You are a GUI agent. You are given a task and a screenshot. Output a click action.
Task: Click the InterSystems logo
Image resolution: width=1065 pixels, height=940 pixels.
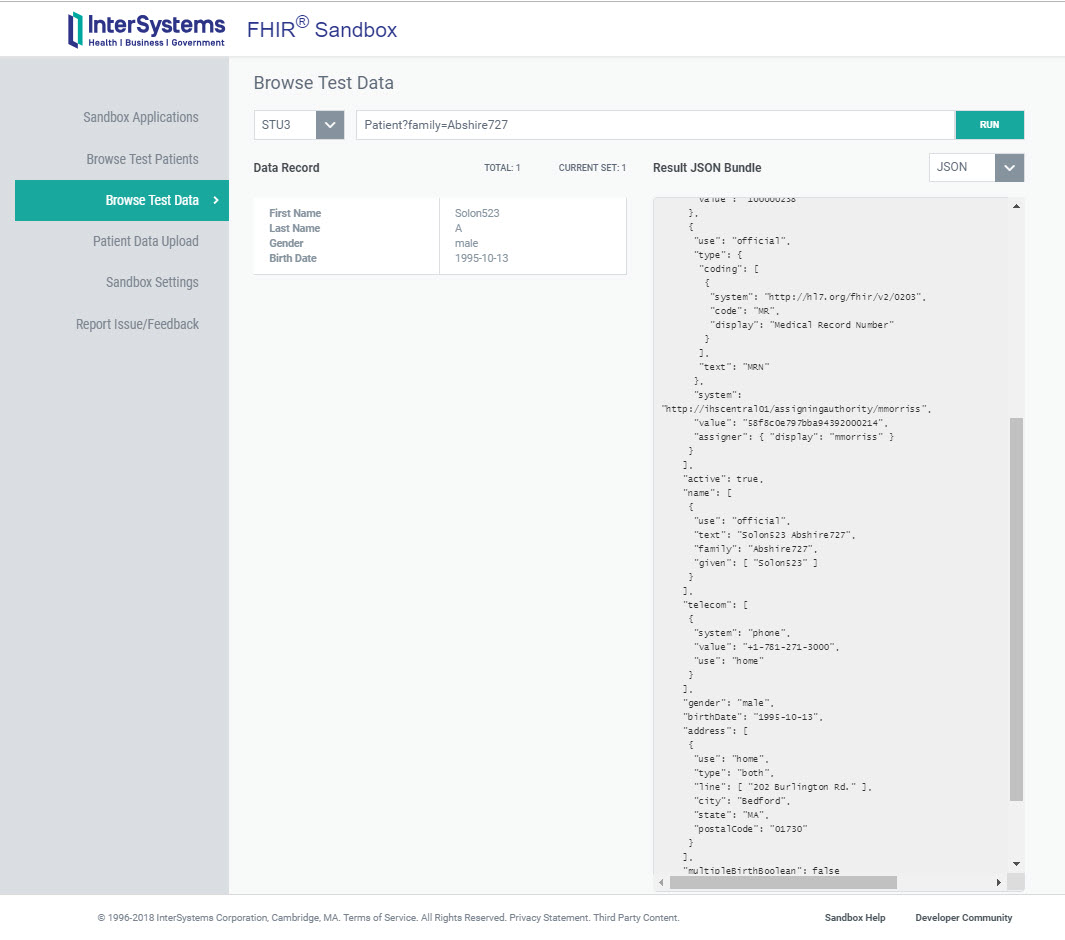146,30
